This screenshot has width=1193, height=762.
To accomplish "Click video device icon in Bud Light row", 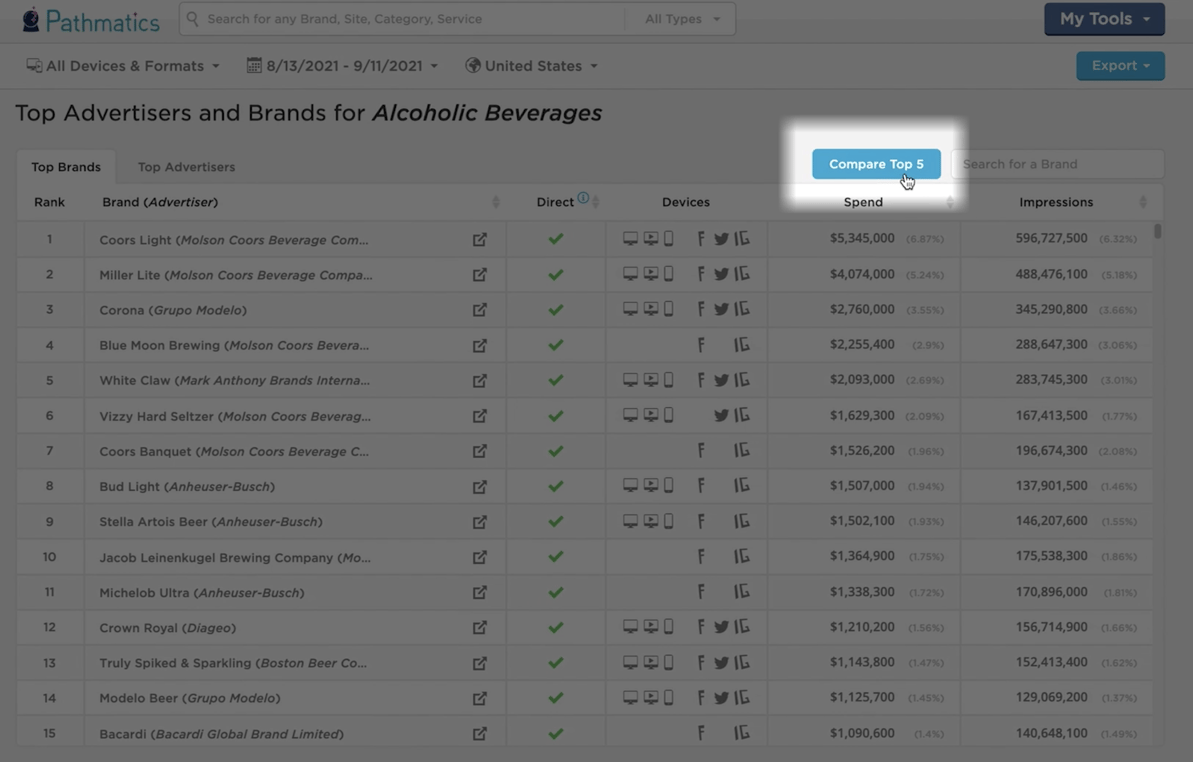I will 651,485.
